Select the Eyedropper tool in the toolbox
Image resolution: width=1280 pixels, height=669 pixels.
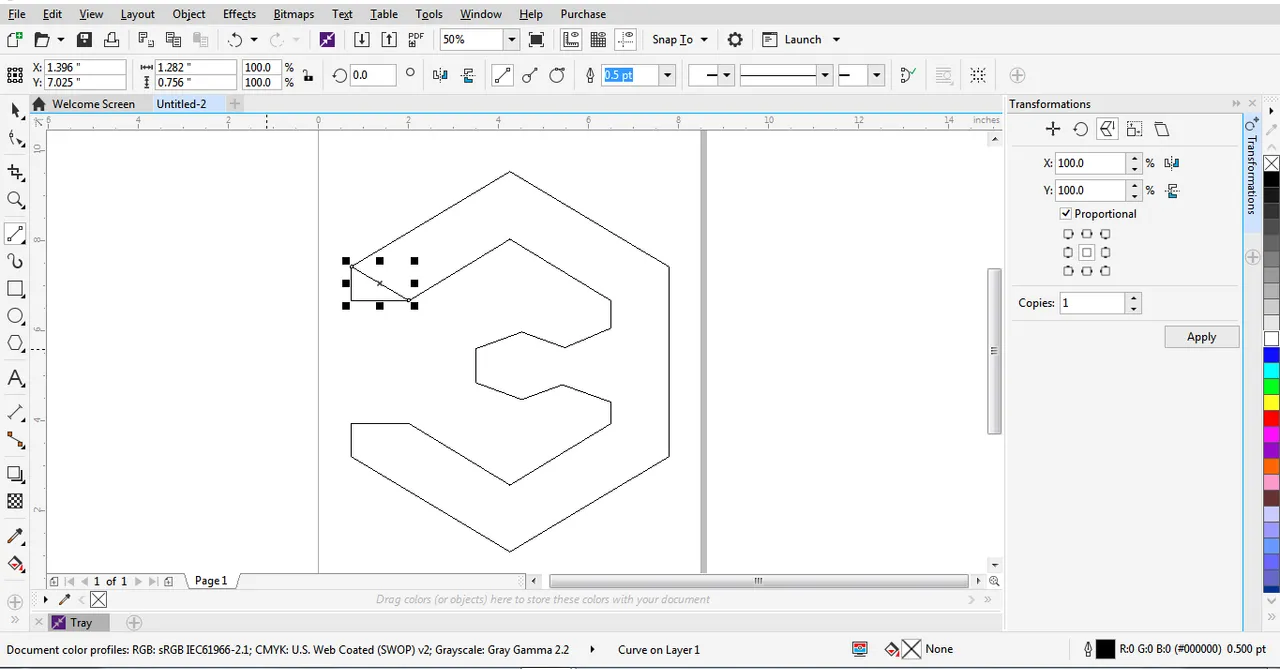pos(15,537)
